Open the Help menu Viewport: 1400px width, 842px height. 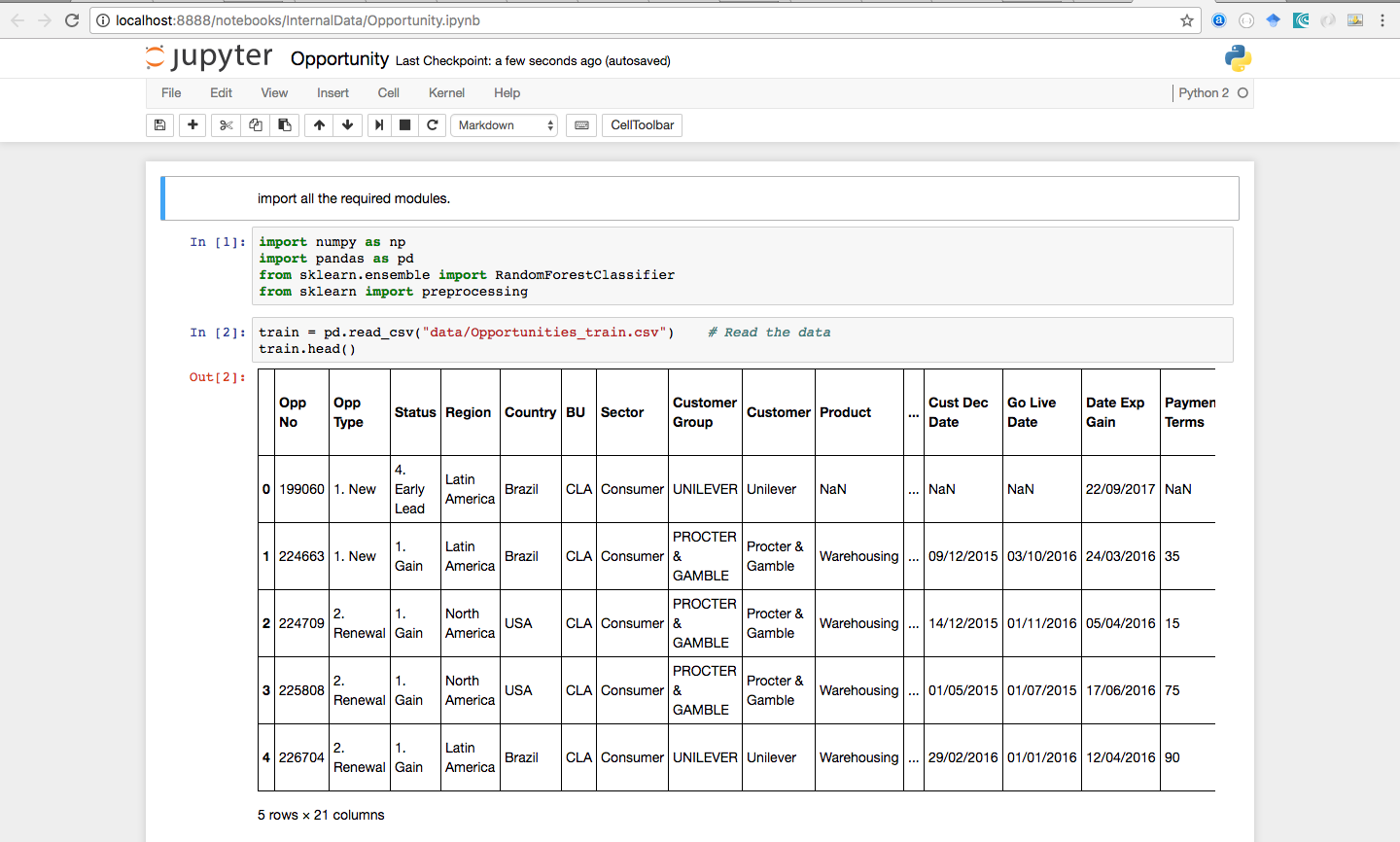tap(507, 93)
